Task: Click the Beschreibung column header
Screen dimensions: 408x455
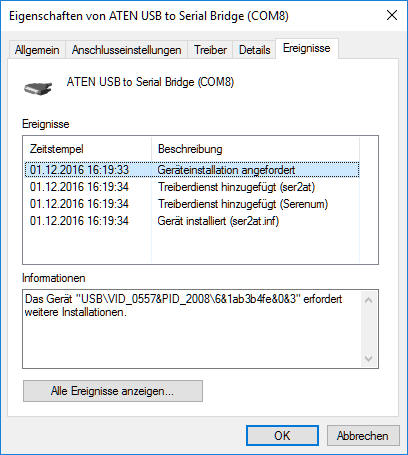Action: (x=255, y=149)
